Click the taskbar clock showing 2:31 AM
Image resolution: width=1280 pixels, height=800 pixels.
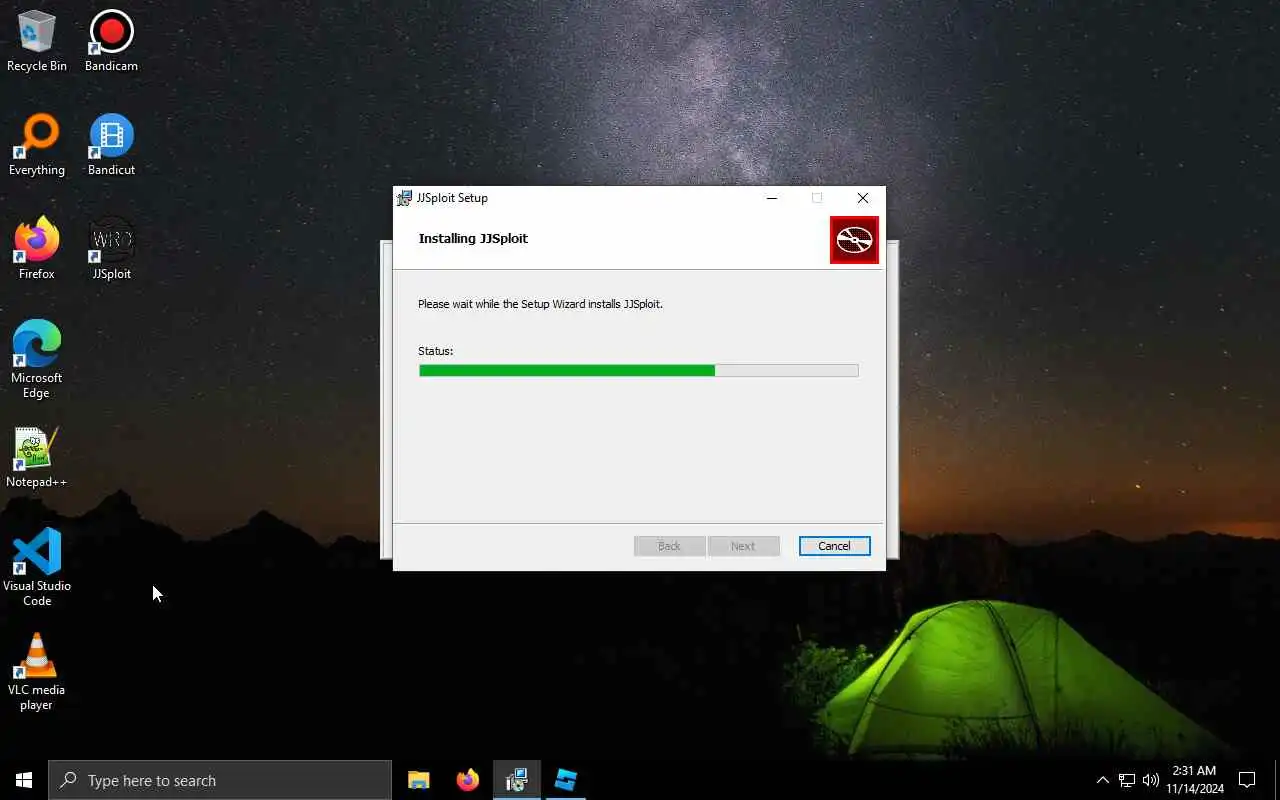click(x=1194, y=780)
